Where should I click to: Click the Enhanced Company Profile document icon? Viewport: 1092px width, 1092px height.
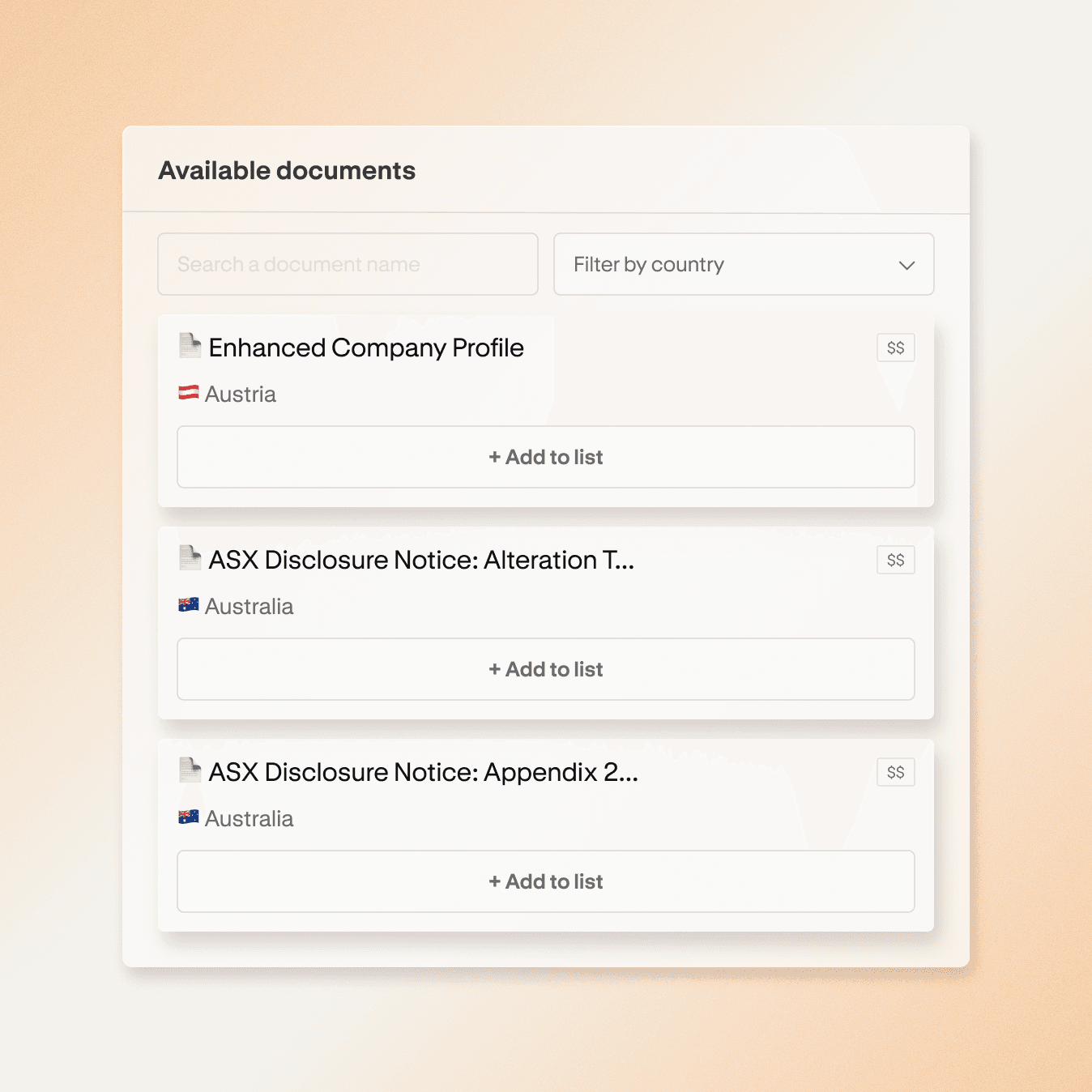pyautogui.click(x=190, y=346)
